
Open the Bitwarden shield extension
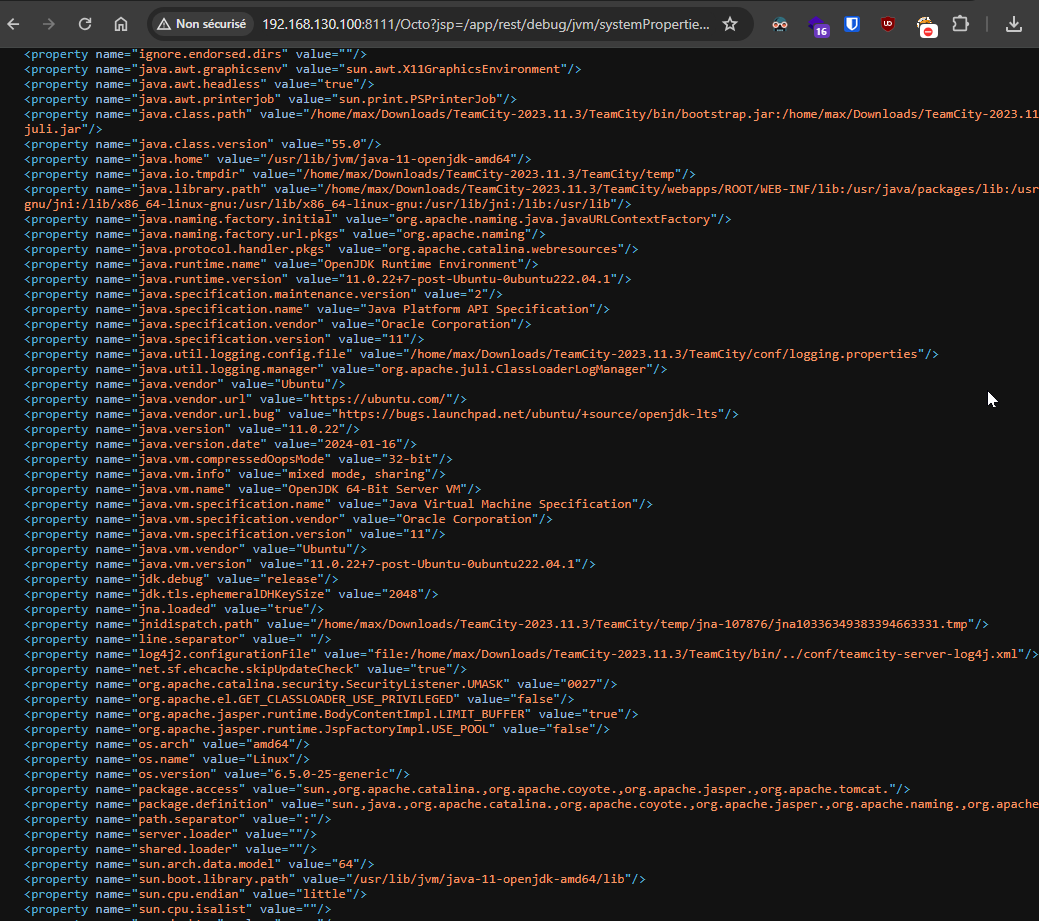[852, 25]
